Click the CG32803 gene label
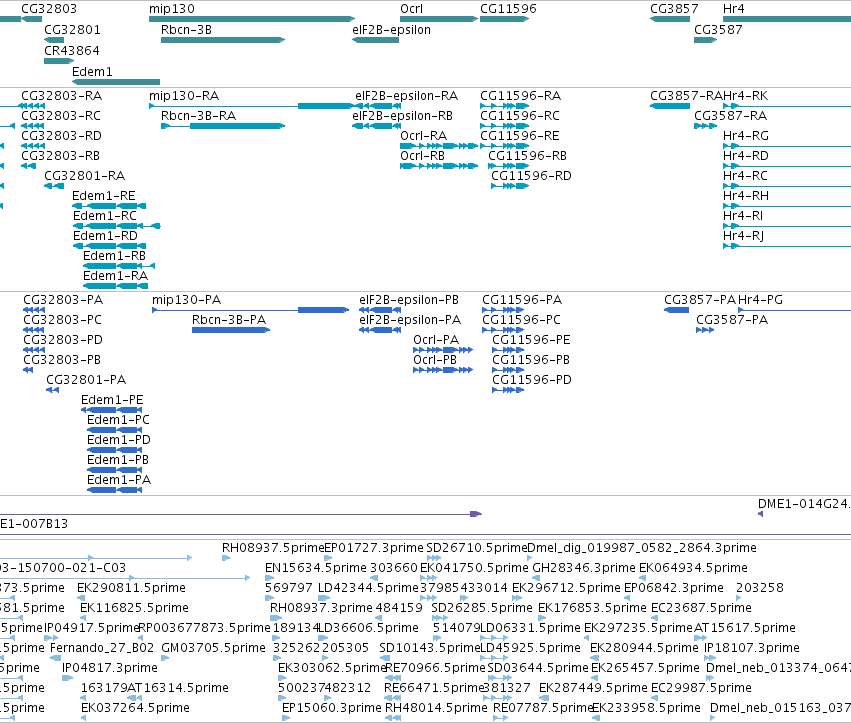This screenshot has height=723, width=851. coord(49,9)
